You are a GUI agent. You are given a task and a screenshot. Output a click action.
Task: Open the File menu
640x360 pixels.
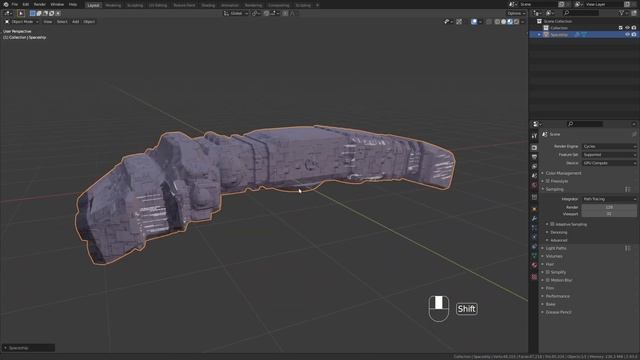(15, 4)
